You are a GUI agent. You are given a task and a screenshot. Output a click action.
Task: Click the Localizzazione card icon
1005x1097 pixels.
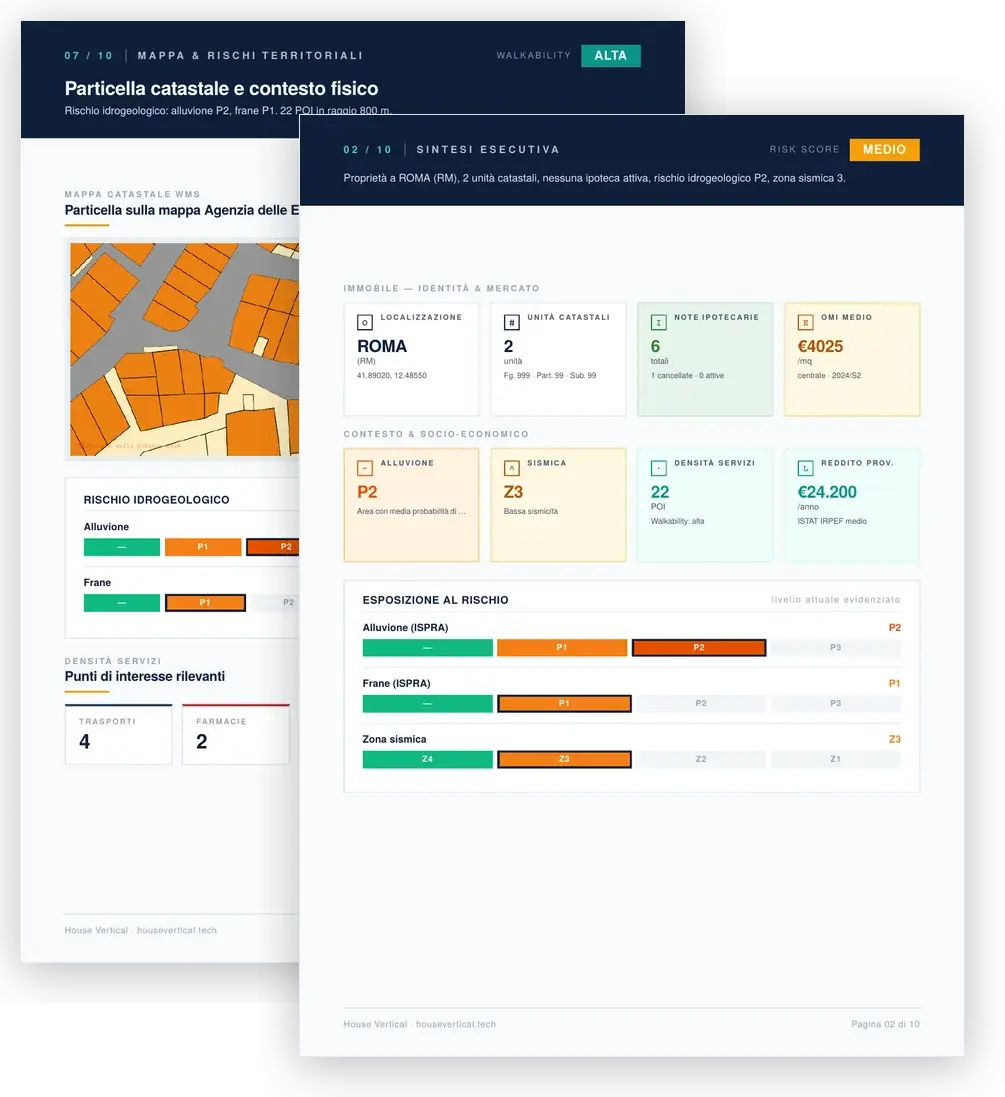365,323
